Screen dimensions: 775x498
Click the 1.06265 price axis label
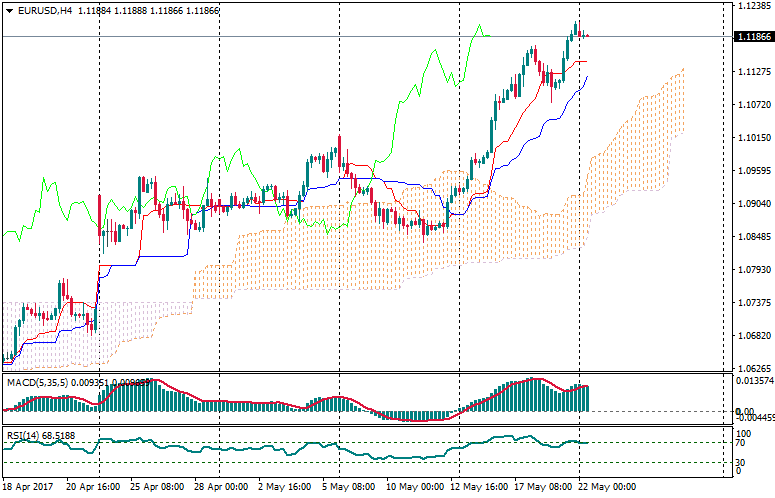(752, 369)
